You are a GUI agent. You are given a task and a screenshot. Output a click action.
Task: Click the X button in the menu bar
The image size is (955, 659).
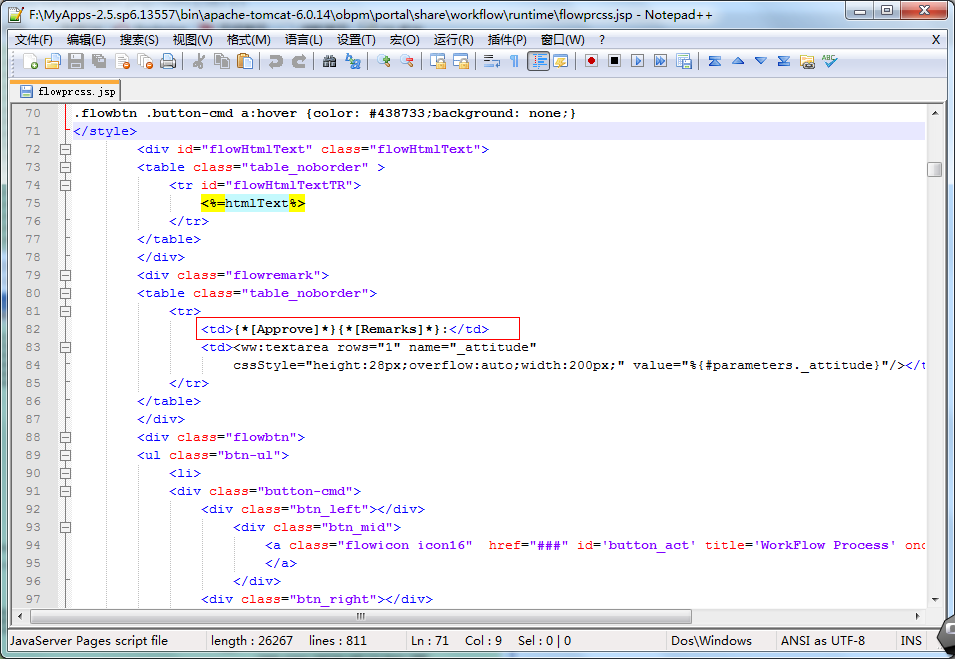[936, 40]
